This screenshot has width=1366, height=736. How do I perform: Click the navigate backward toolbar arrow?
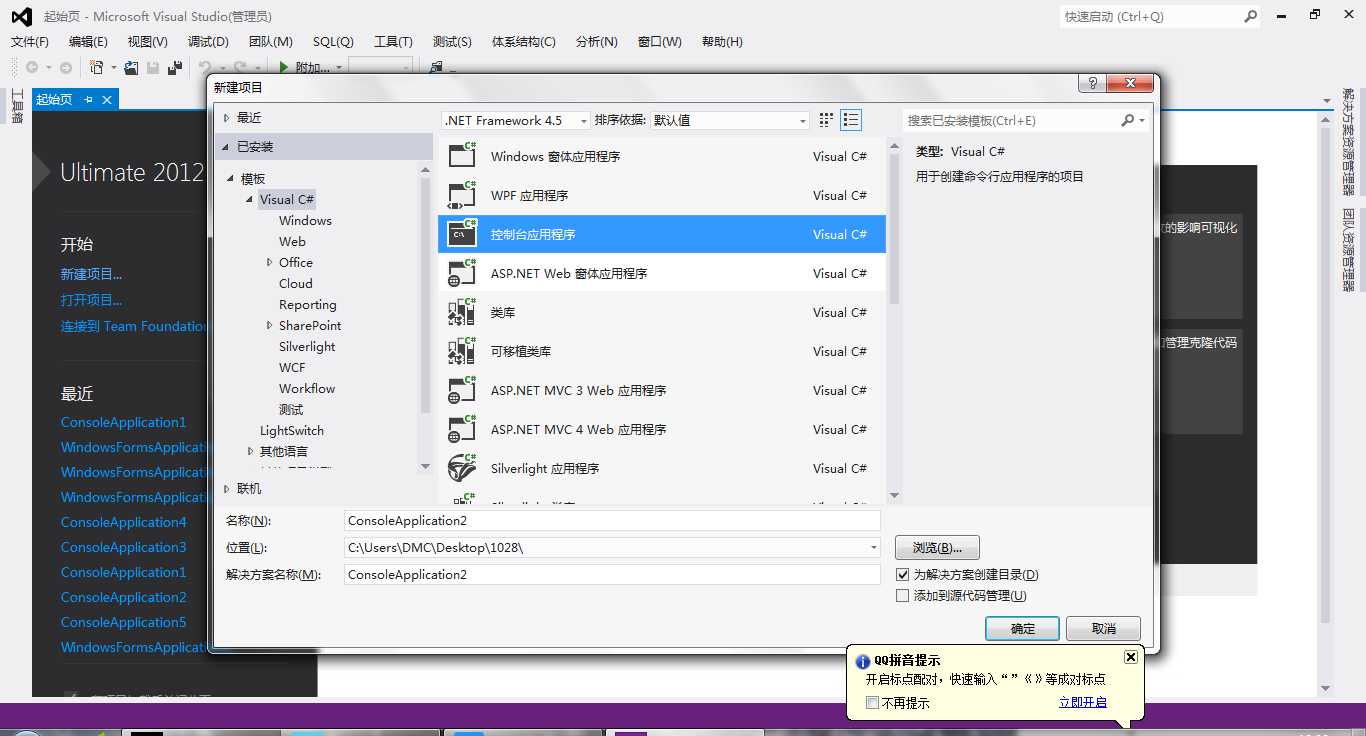[32, 68]
